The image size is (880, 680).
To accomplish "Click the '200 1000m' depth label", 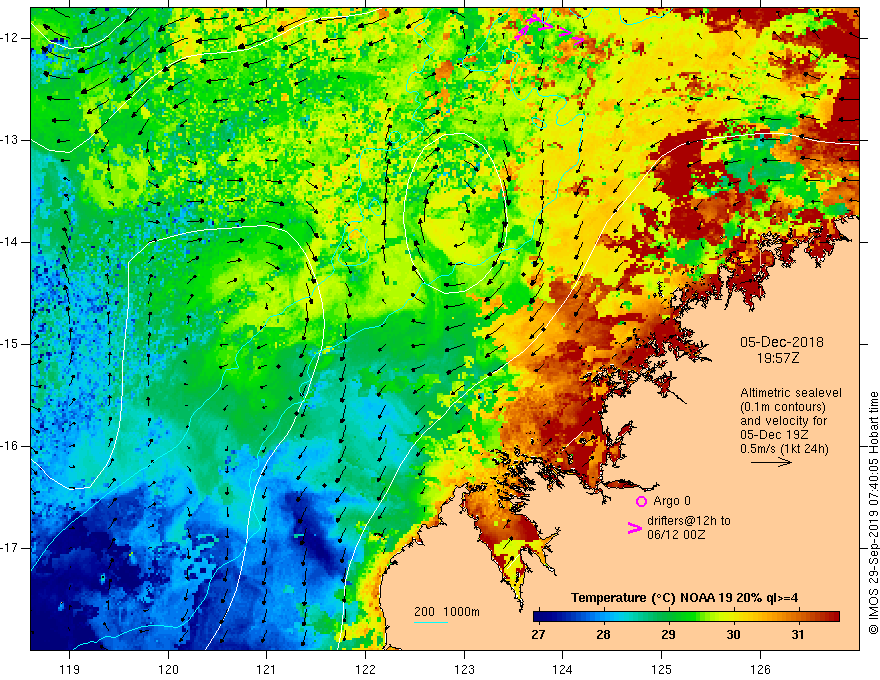I will coord(447,612).
